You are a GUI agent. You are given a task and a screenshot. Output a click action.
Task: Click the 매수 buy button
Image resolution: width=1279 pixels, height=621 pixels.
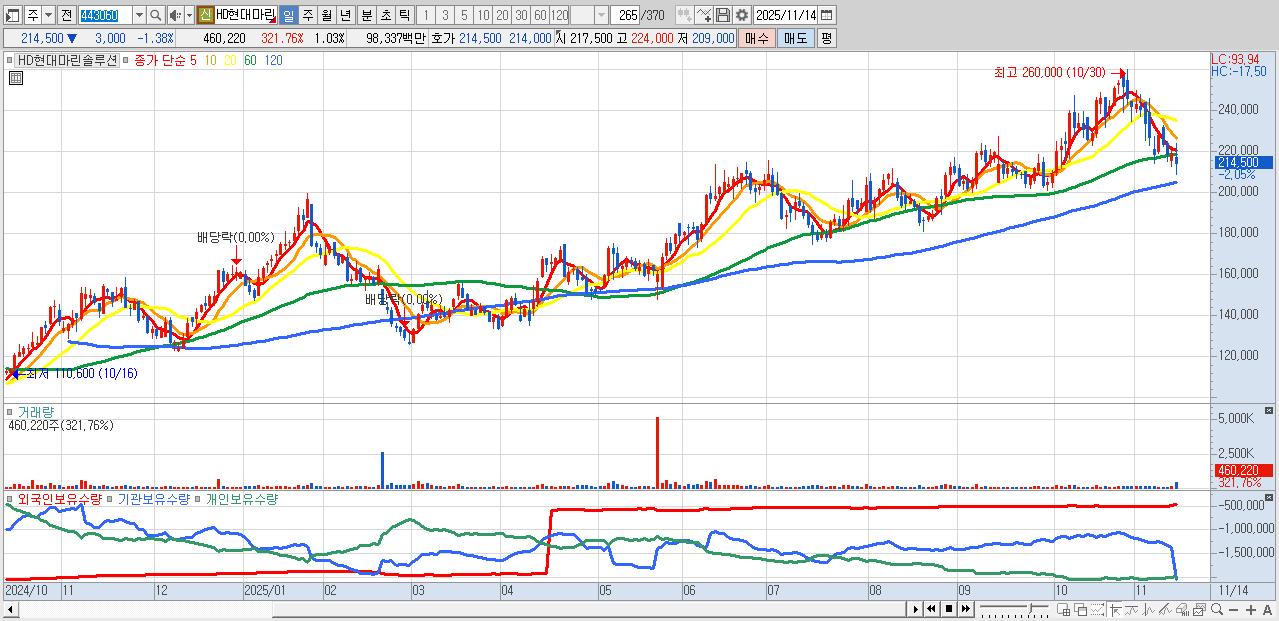coord(757,38)
